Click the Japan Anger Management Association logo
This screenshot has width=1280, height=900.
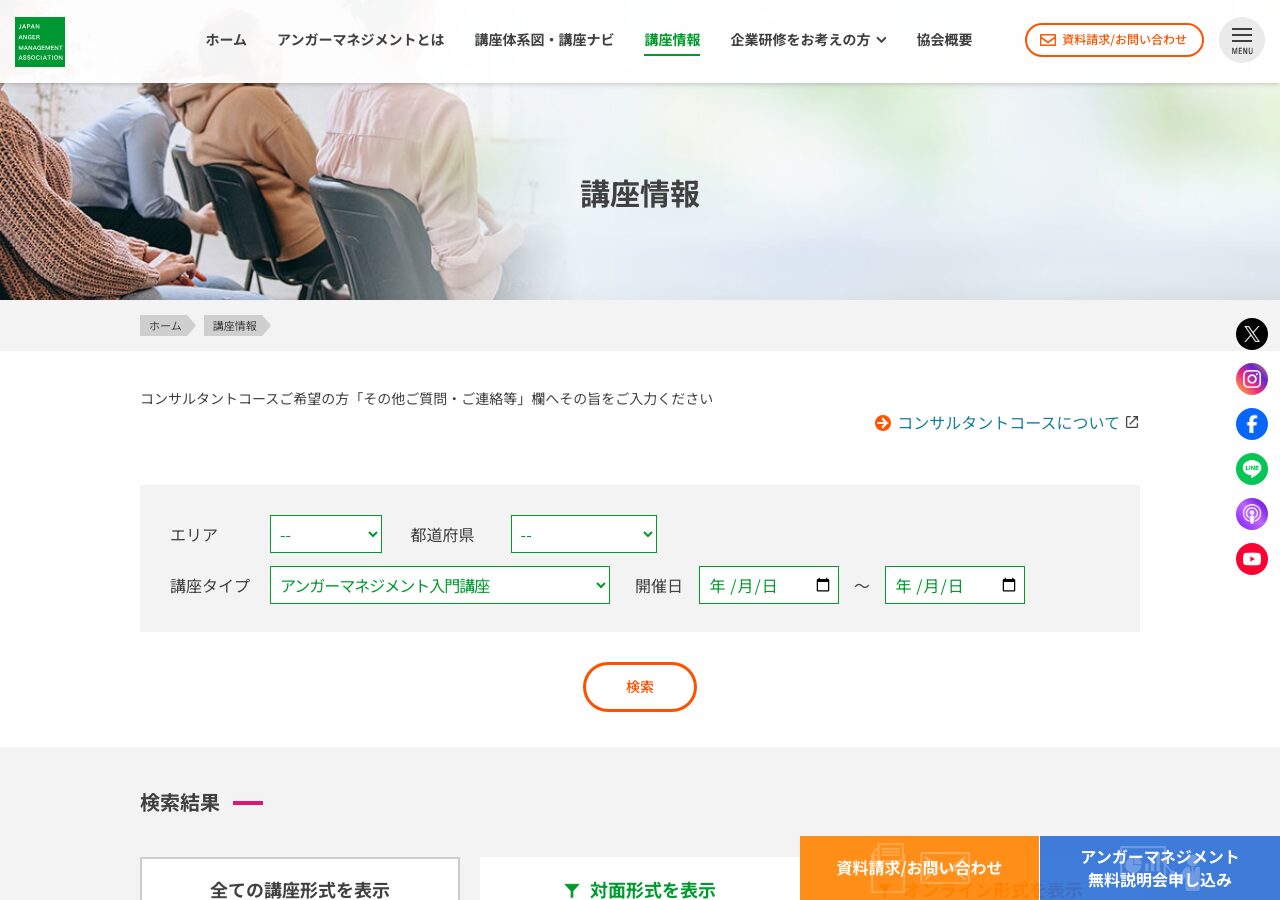40,42
